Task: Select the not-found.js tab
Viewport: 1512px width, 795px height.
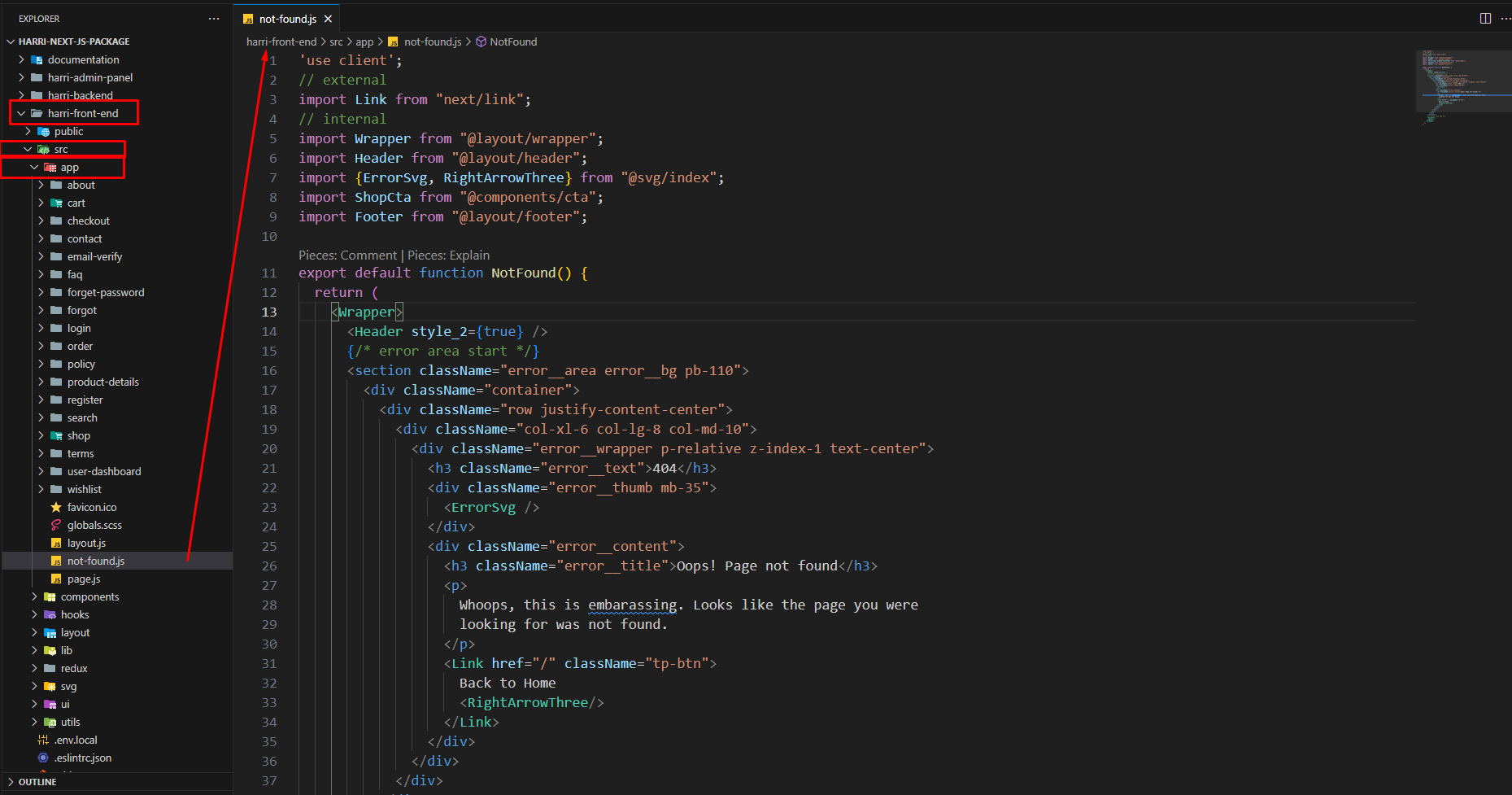Action: [287, 19]
